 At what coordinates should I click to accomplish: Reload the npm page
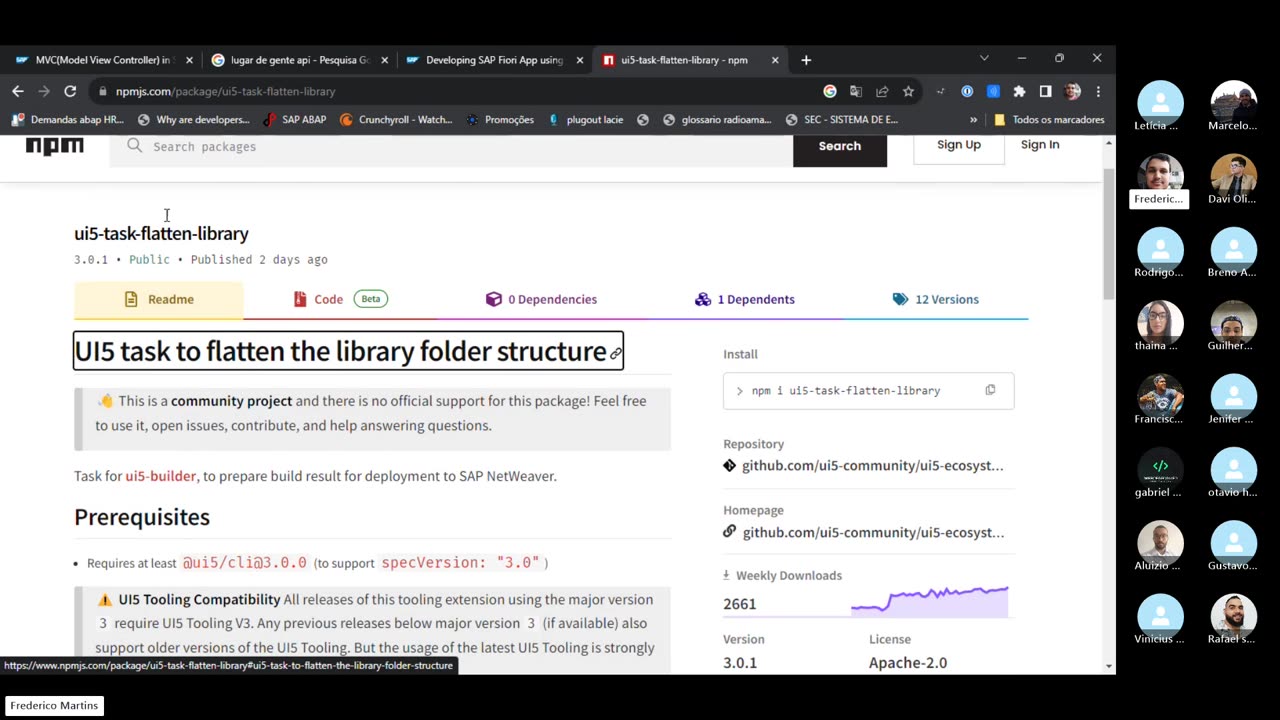70,91
